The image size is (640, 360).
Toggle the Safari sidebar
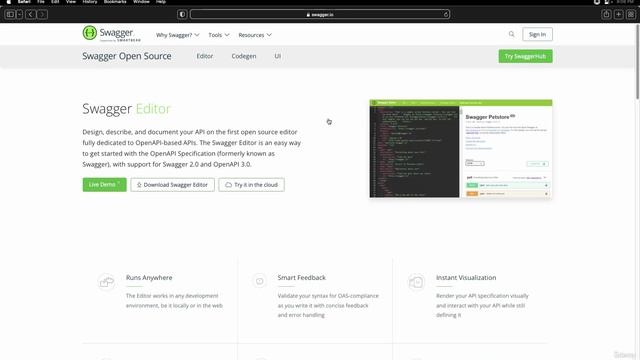click(10, 15)
